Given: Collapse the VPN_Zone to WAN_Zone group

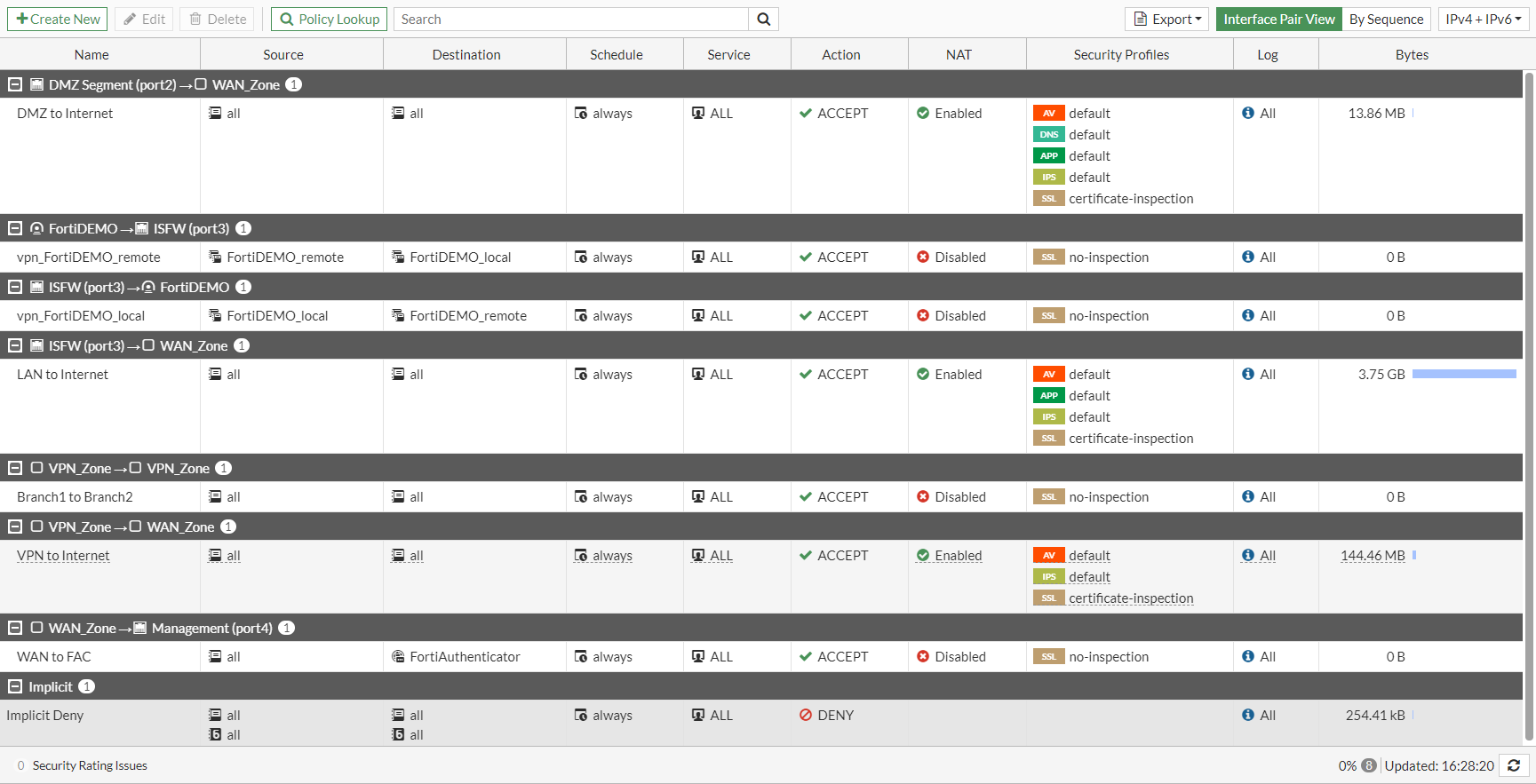Looking at the screenshot, I should [15, 527].
